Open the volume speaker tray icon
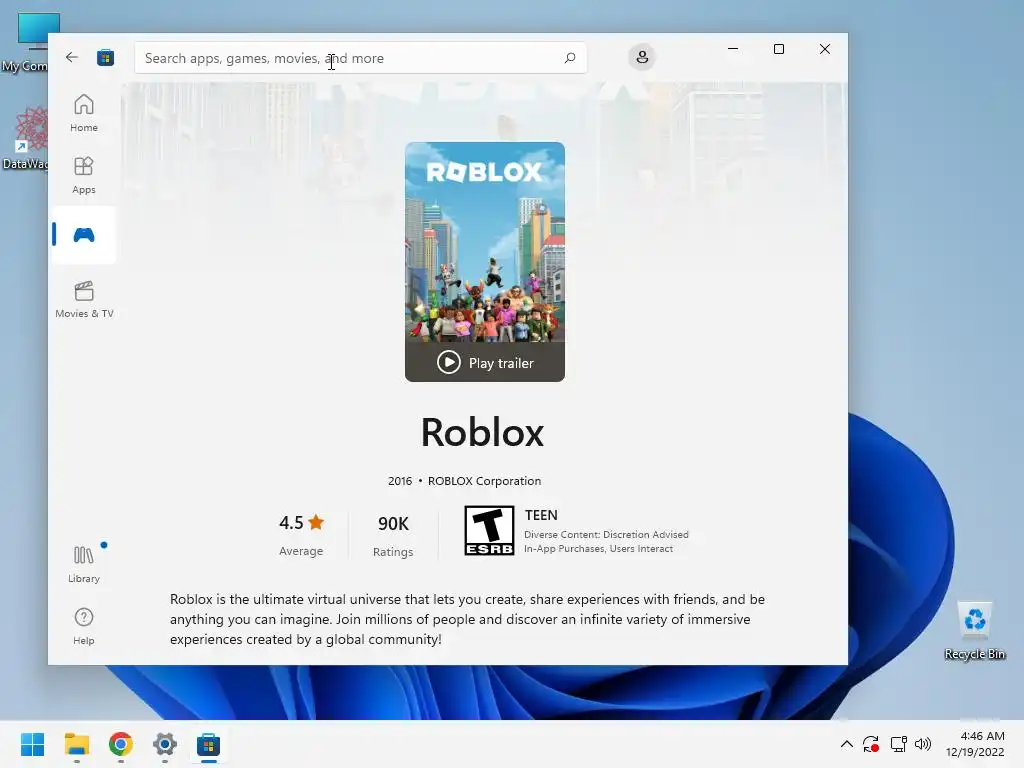1024x768 pixels. pos(923,744)
